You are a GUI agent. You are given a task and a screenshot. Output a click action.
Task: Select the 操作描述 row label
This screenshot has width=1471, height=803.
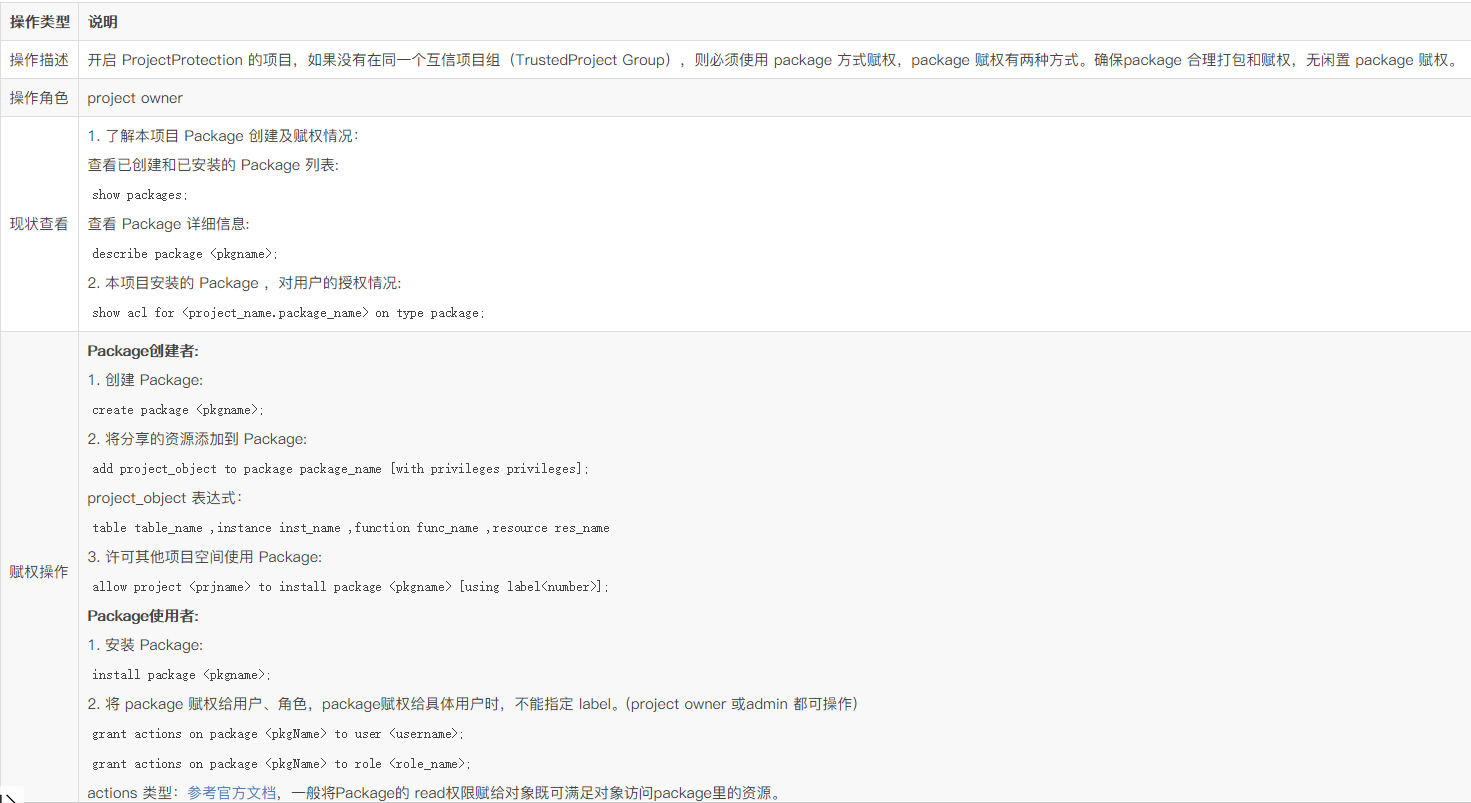39,60
